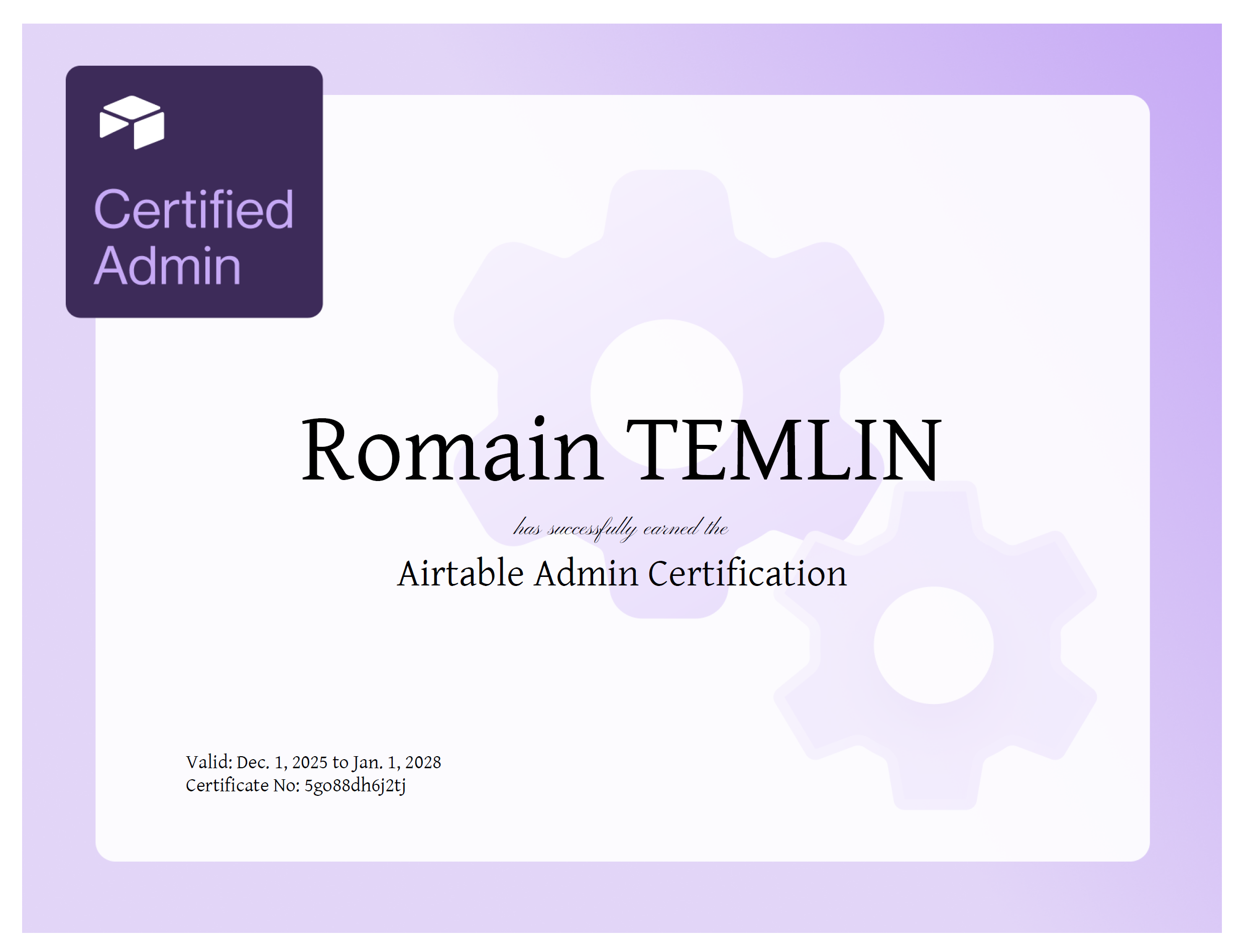Click the Jan. 1, 2028 expiry date
This screenshot has width=1245, height=952.
(x=397, y=763)
